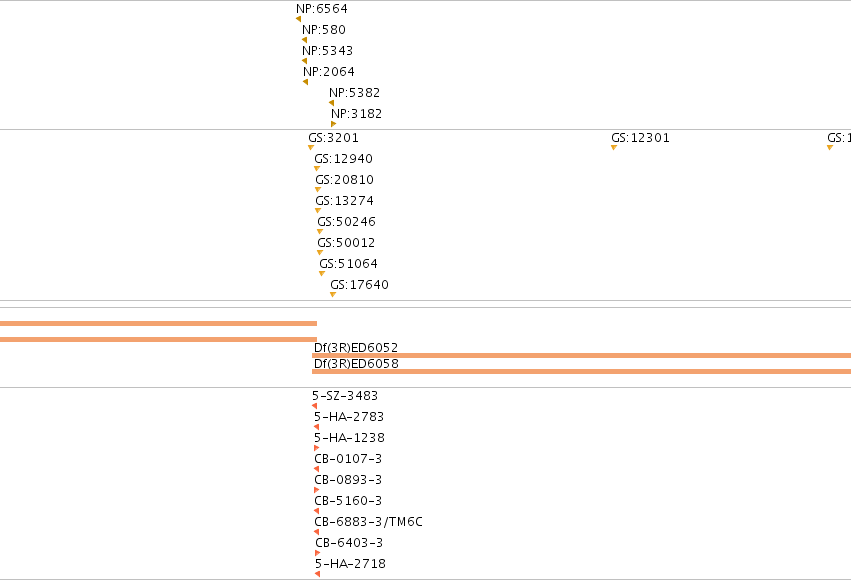
Task: Select the arrow marker below NP:5343
Action: click(304, 61)
